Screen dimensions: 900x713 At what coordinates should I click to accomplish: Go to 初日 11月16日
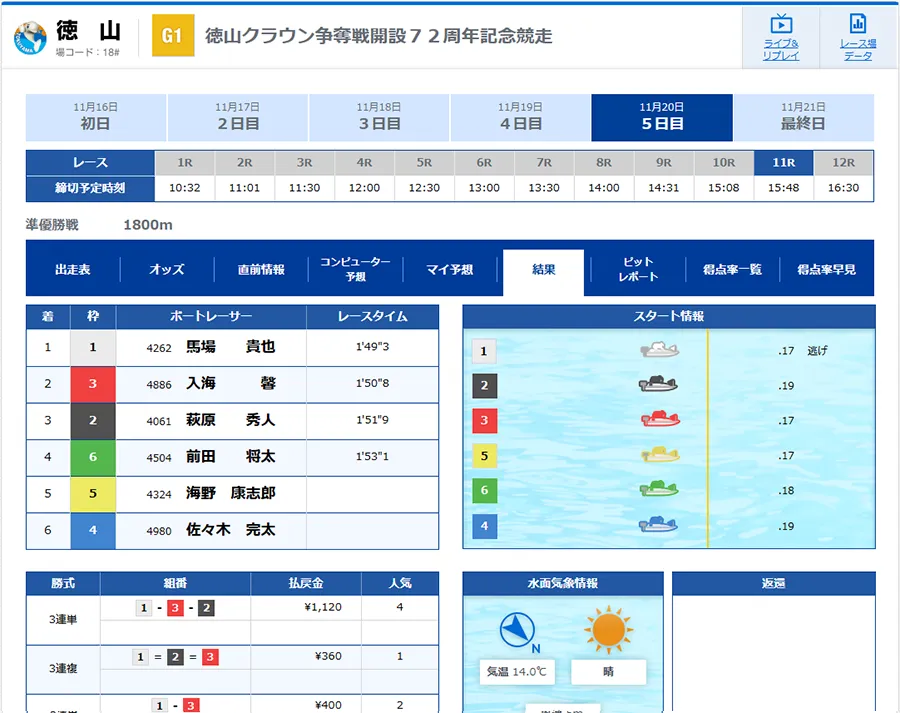coord(95,118)
